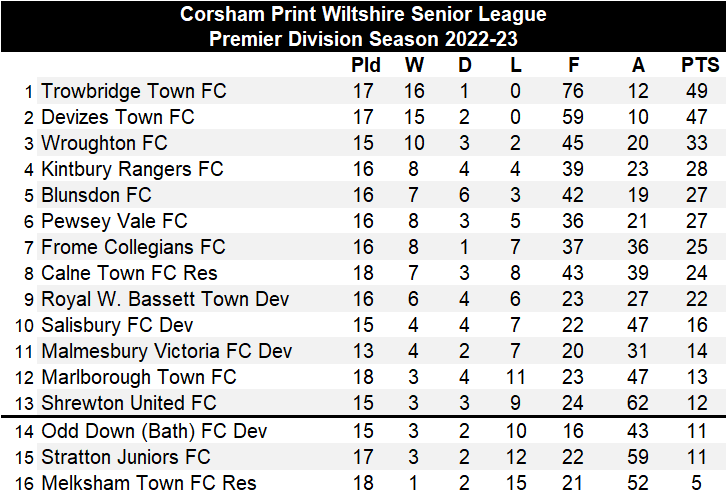726x496 pixels.
Task: Click the Pld column header
Action: [x=366, y=65]
